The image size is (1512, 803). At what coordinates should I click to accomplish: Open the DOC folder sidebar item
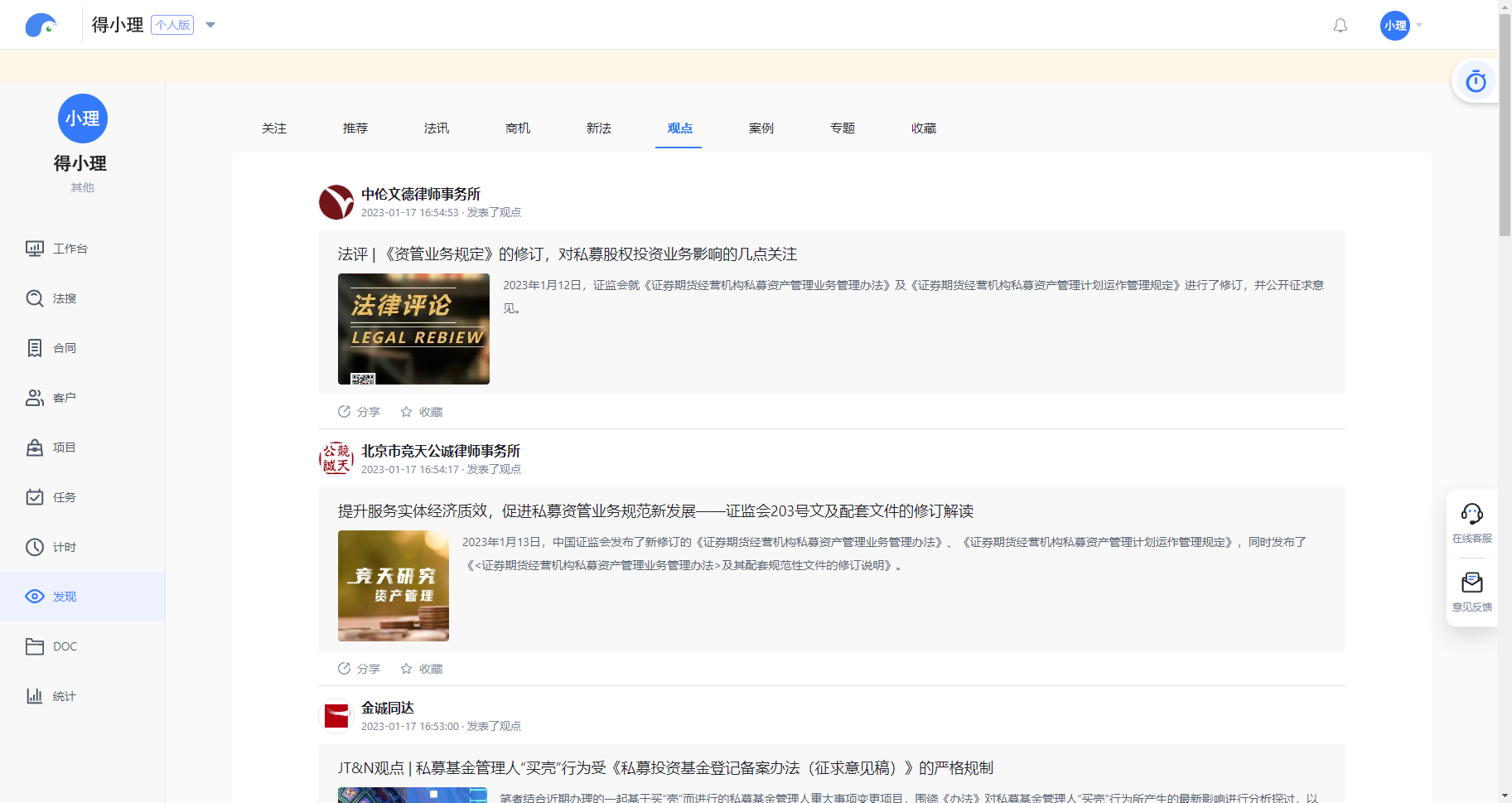tap(82, 646)
